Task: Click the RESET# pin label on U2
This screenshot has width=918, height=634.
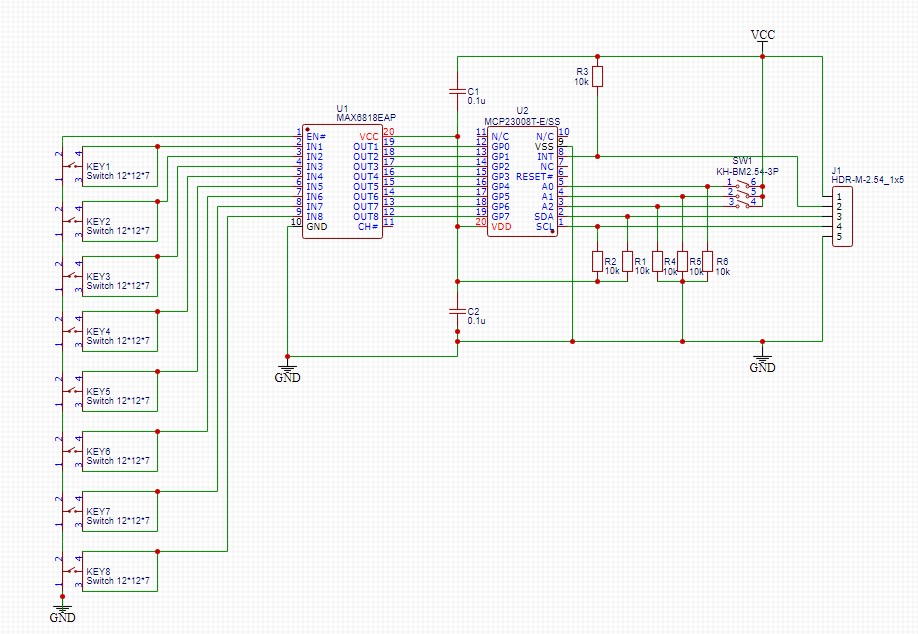Action: [535, 176]
